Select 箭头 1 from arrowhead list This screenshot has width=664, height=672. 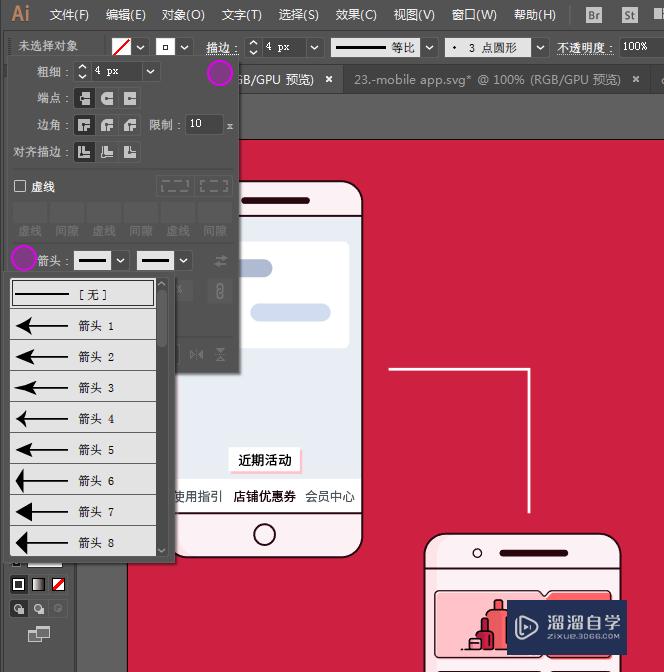tap(83, 325)
